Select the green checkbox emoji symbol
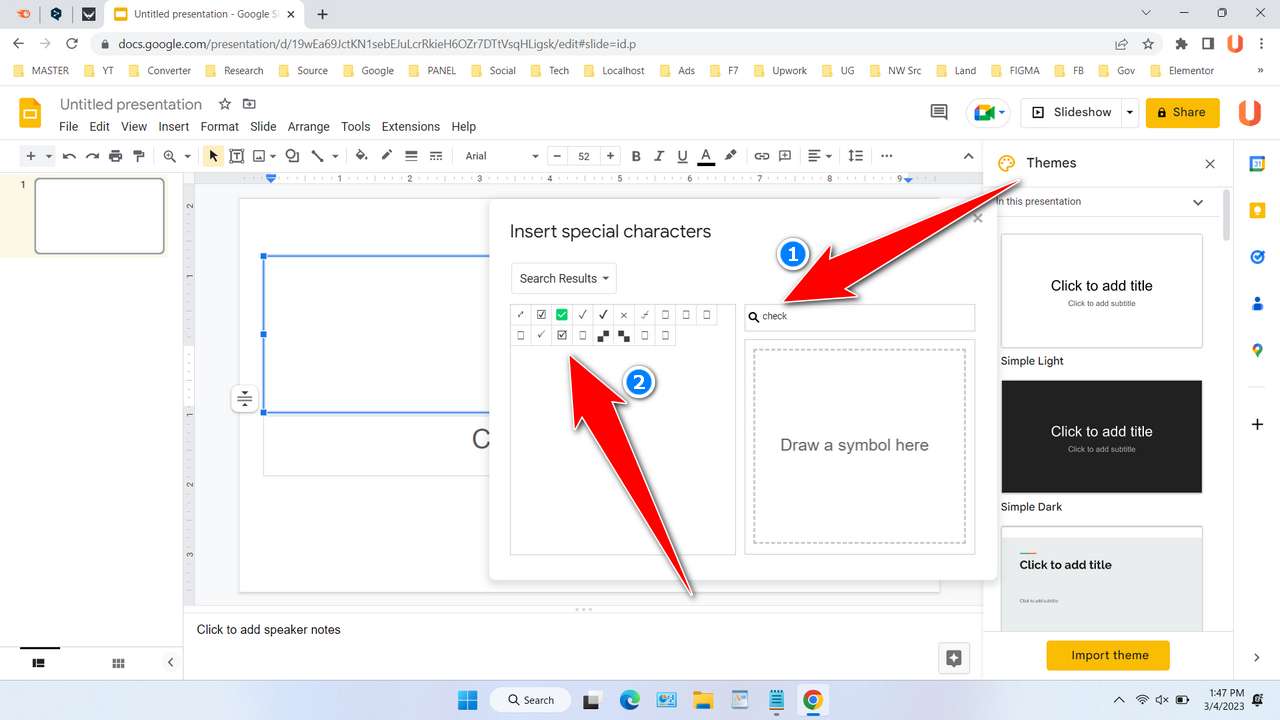 tap(561, 314)
